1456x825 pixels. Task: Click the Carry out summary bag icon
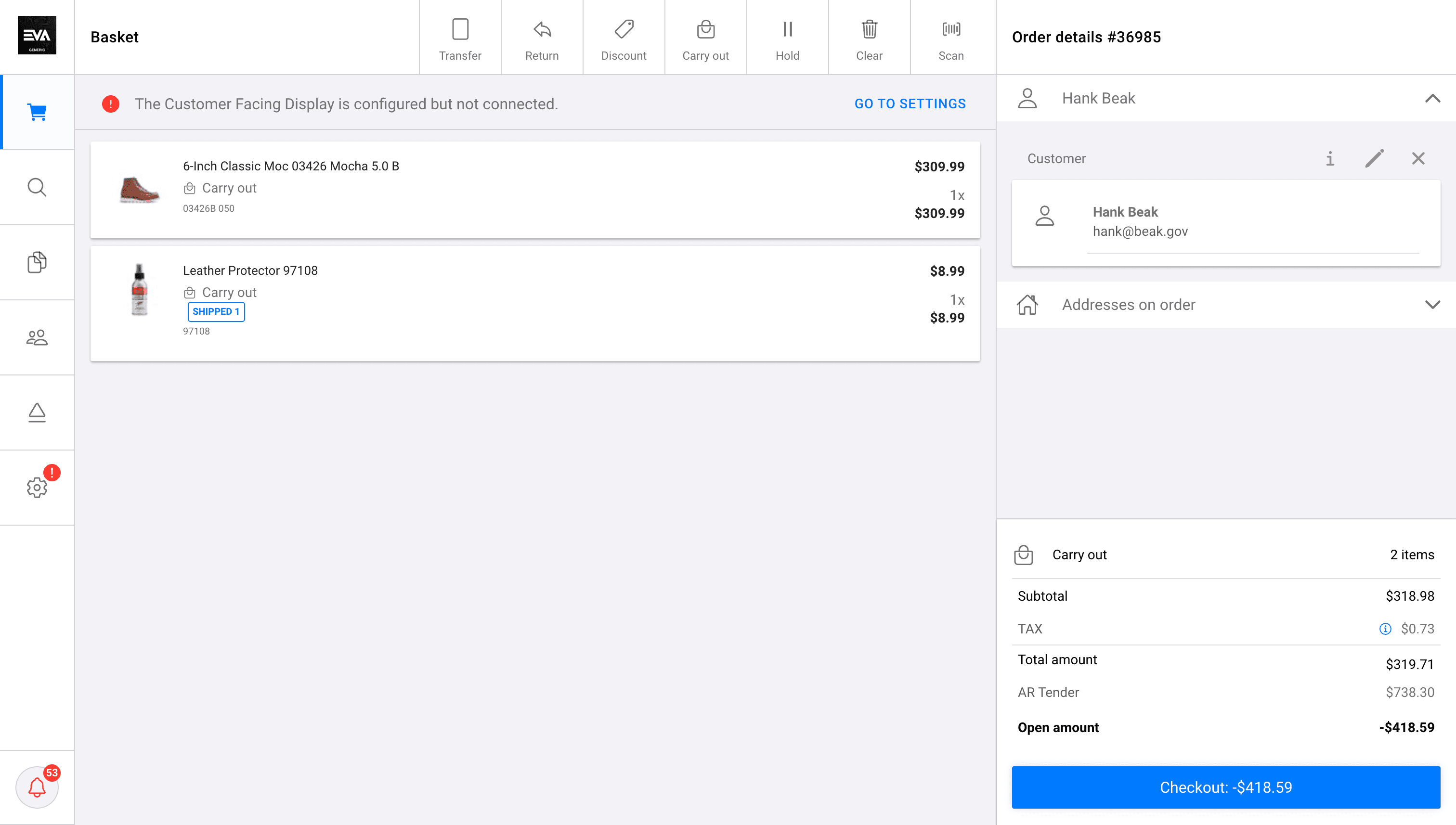click(1023, 554)
